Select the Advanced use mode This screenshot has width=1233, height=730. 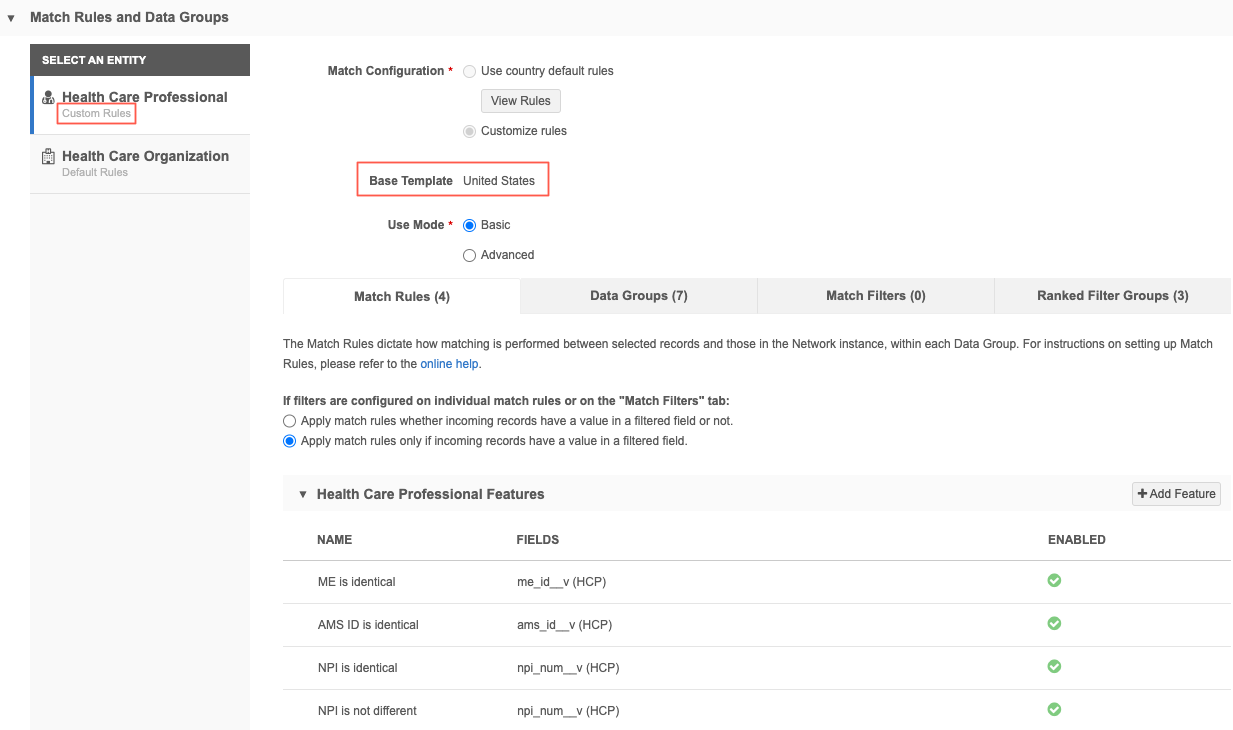[470, 255]
